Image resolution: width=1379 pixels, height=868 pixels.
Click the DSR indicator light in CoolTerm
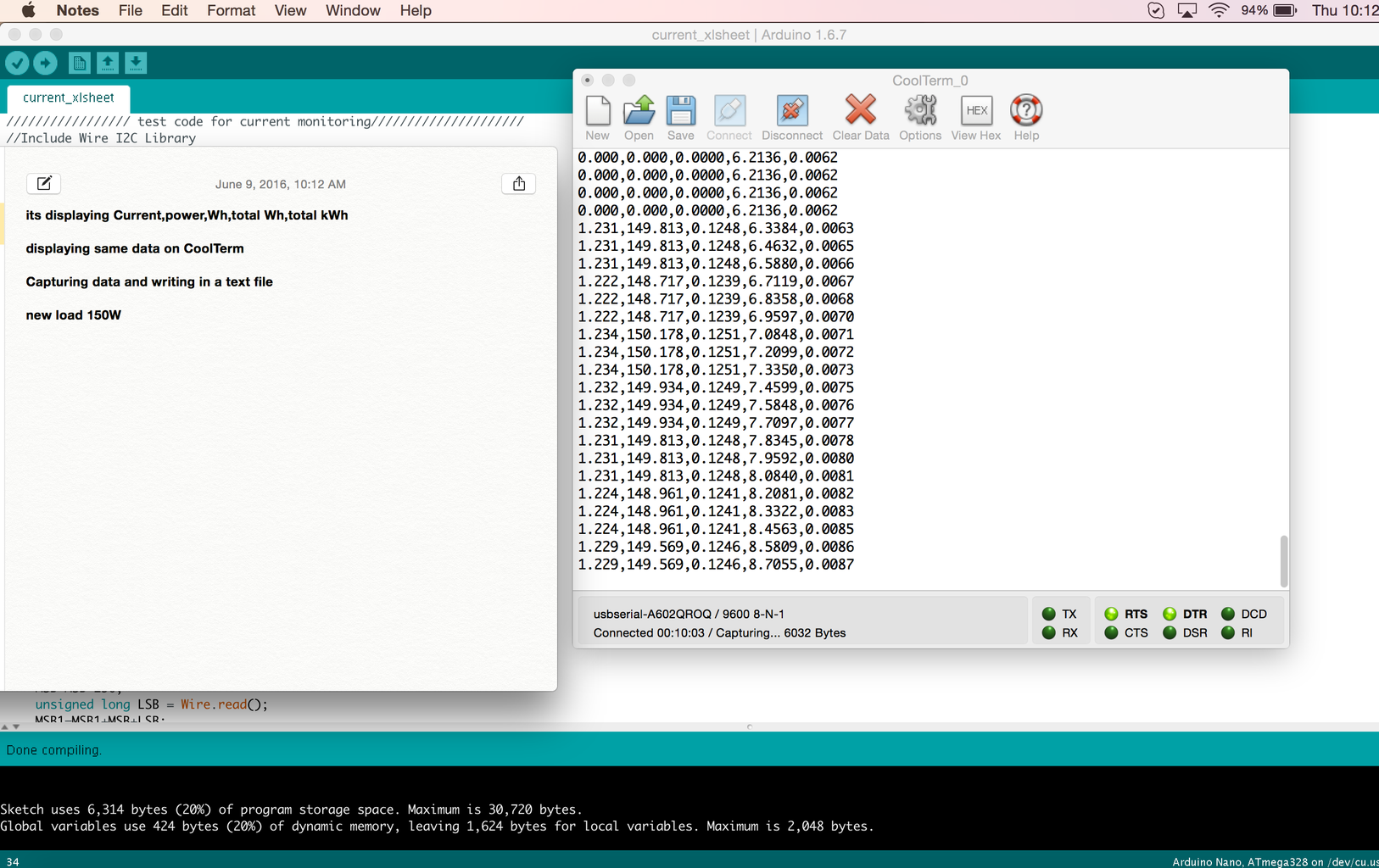point(1170,632)
